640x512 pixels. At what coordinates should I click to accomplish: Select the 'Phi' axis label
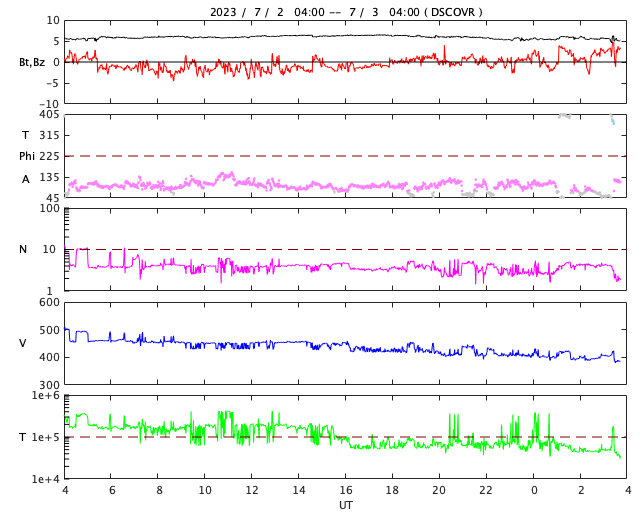click(x=27, y=156)
